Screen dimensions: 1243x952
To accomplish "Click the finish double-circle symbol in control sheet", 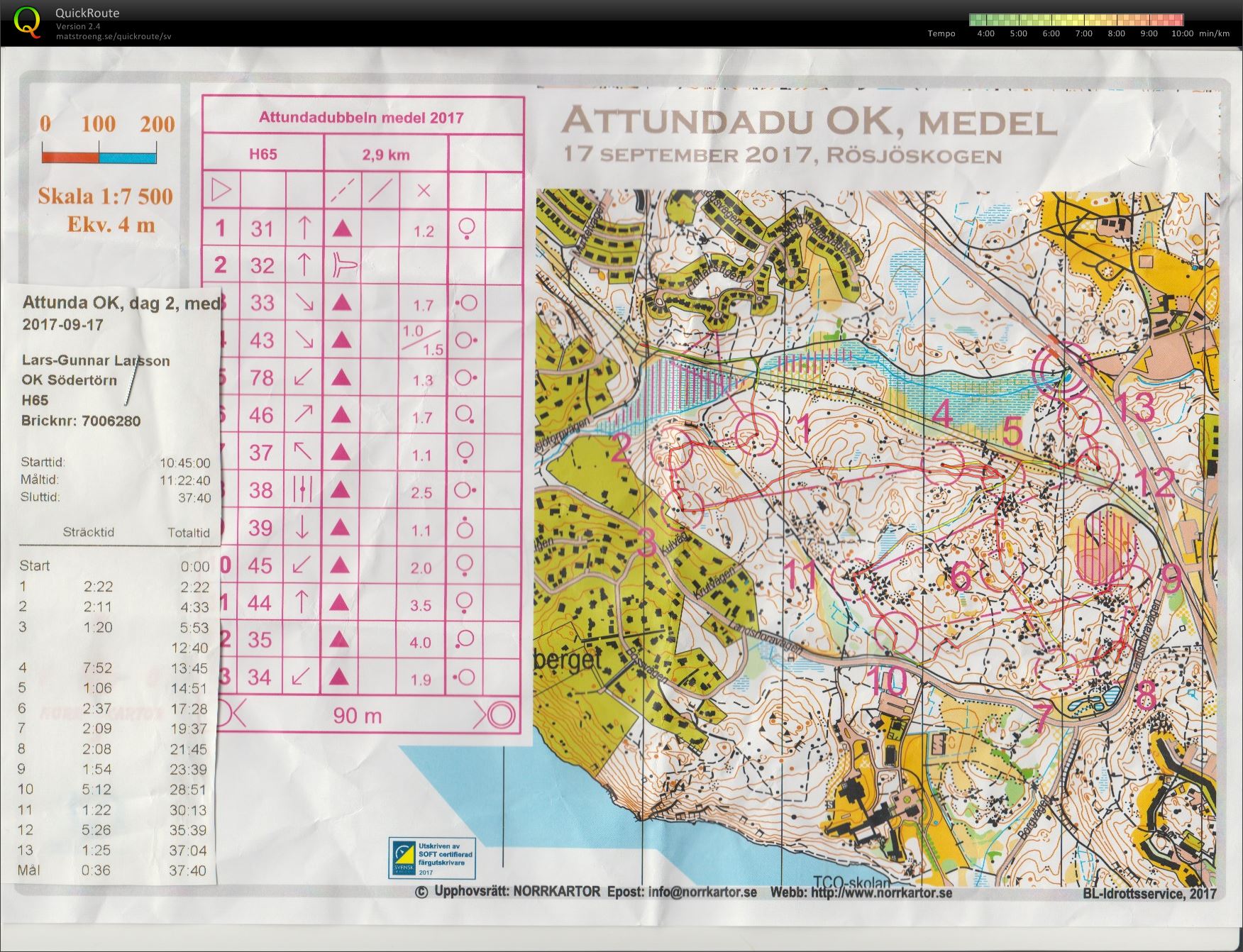I will pos(499,714).
